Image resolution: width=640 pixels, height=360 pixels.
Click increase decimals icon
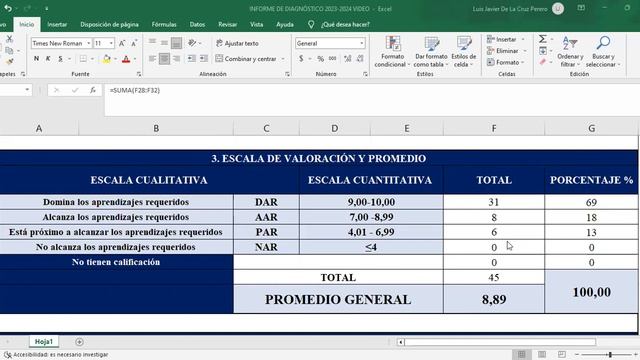click(347, 59)
